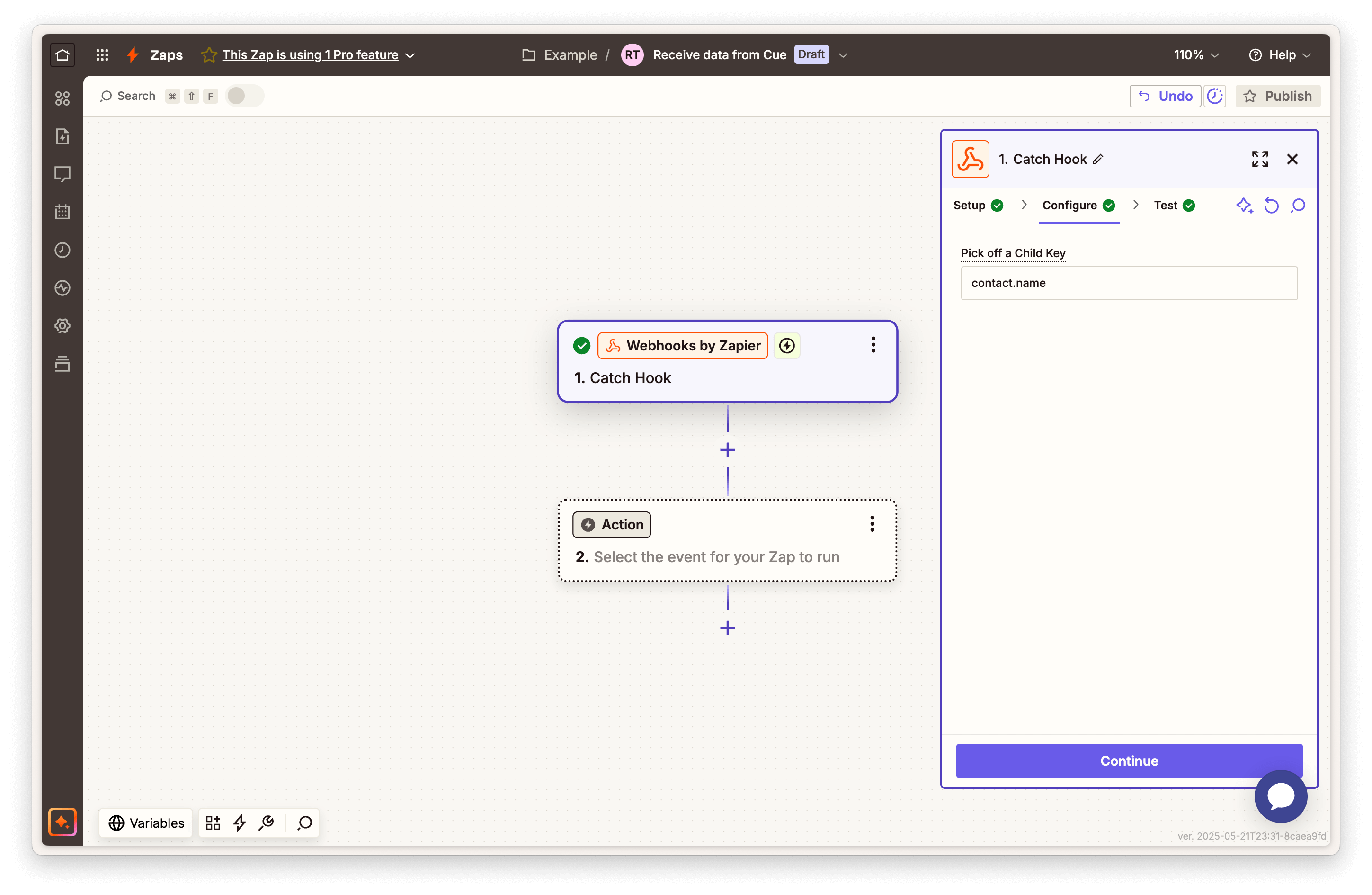Click the Receive data from Cue title

(x=720, y=55)
